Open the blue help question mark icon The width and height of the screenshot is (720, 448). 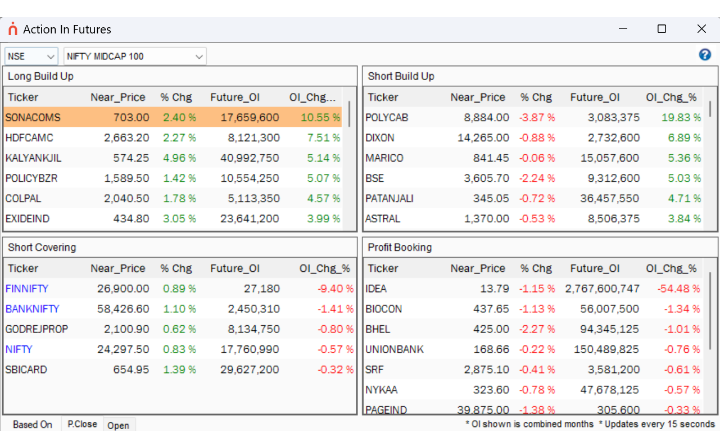click(704, 55)
